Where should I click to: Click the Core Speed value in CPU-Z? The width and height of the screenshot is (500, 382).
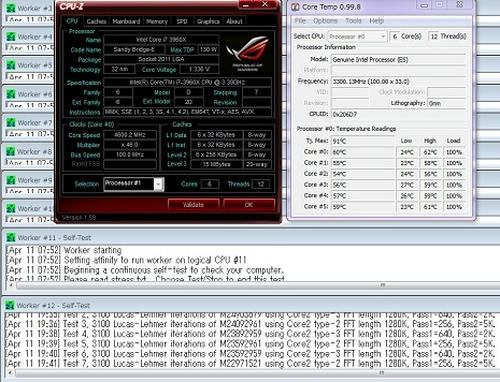tap(130, 135)
